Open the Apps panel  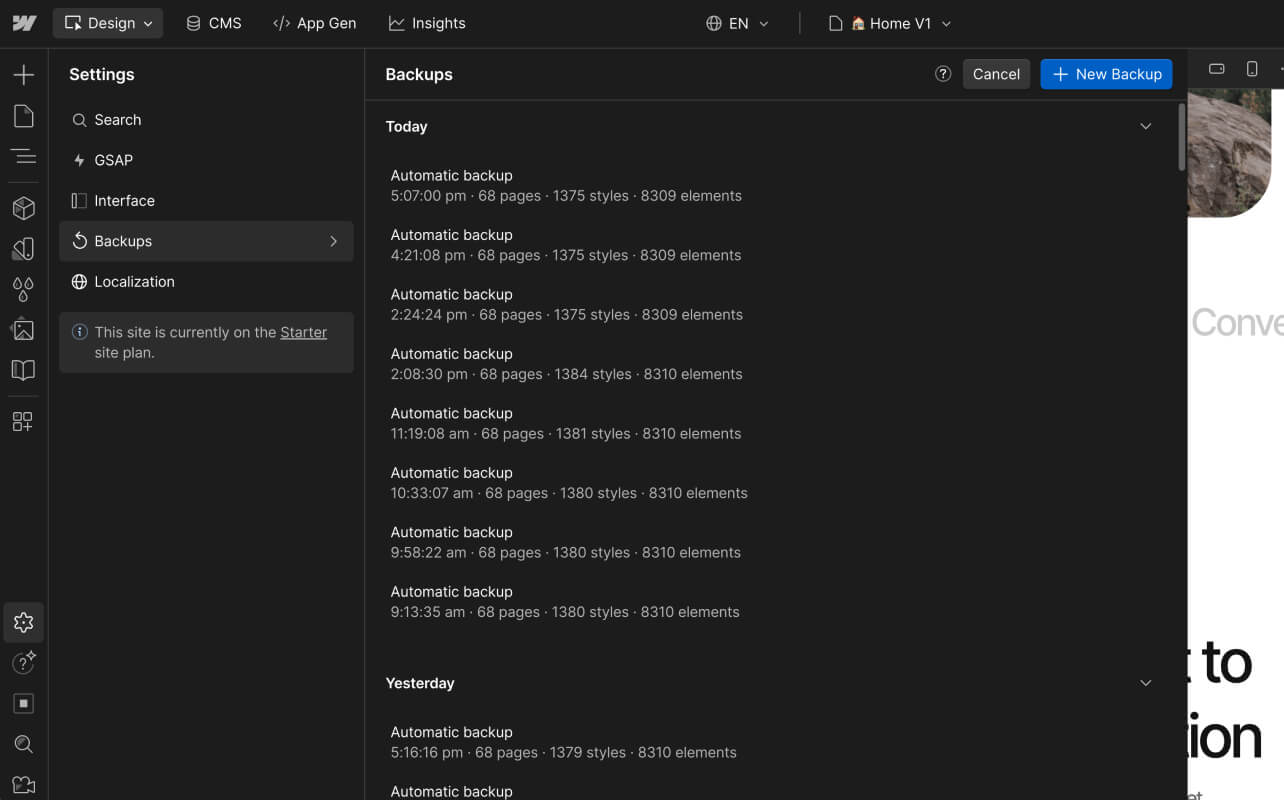[x=23, y=421]
